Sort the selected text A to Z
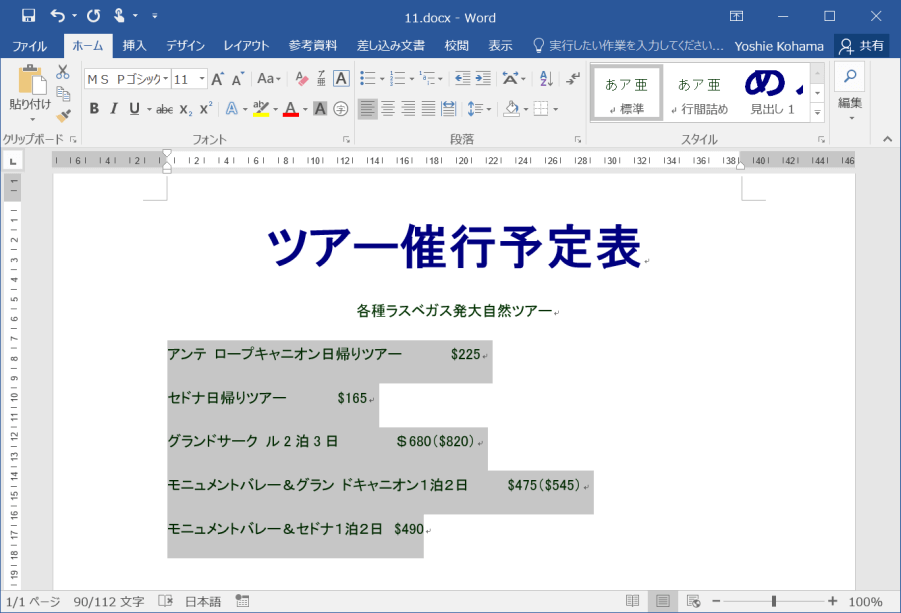This screenshot has width=901, height=613. pyautogui.click(x=546, y=79)
